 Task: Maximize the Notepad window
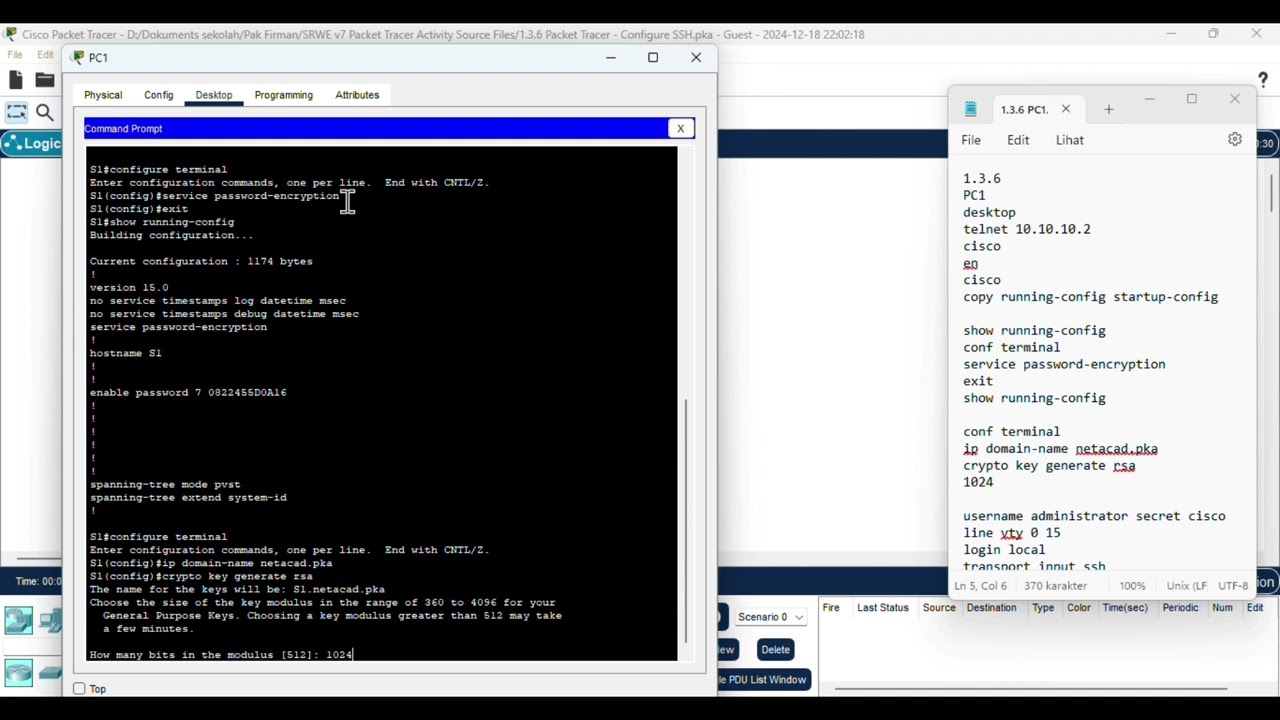click(x=1192, y=99)
